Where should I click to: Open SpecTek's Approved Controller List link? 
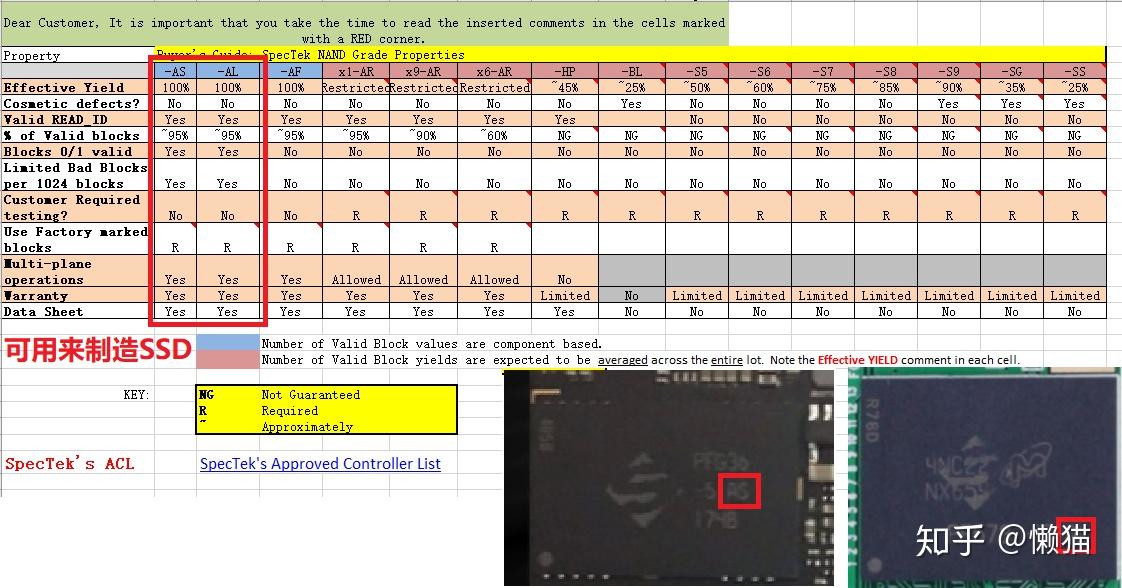[320, 463]
